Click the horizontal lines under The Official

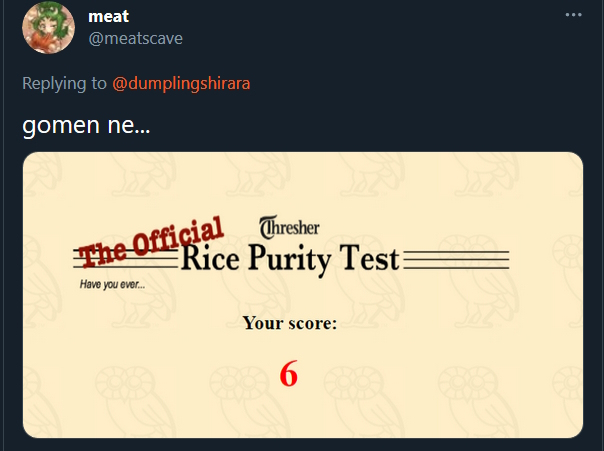(x=126, y=259)
